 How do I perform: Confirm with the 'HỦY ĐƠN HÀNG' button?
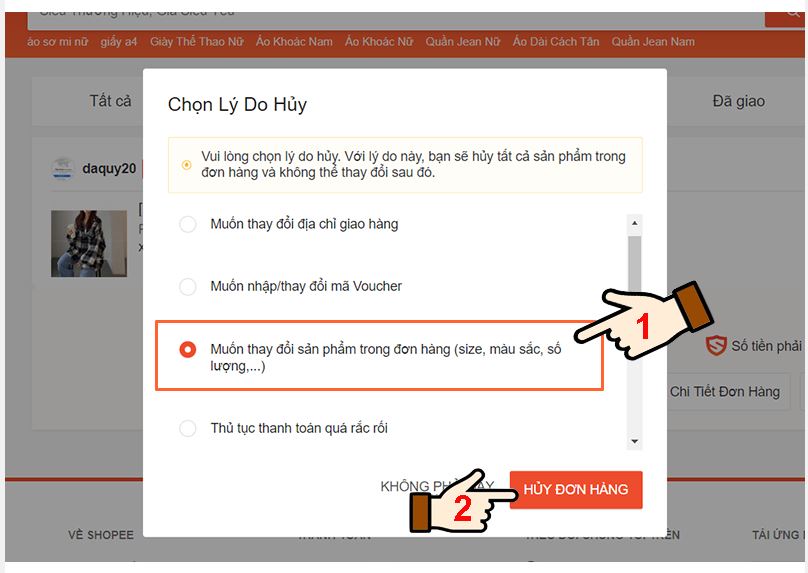click(x=576, y=489)
